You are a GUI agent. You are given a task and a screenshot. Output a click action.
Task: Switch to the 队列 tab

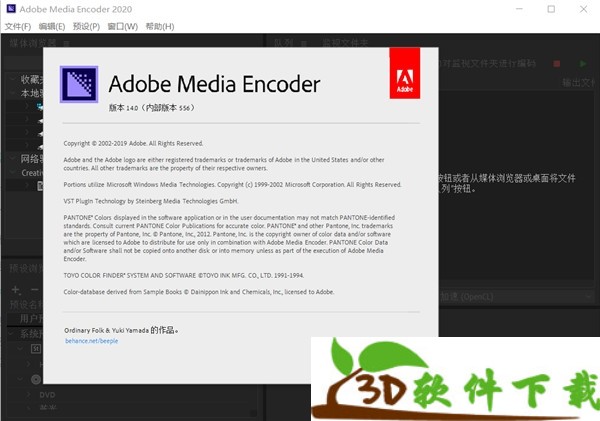tap(284, 43)
